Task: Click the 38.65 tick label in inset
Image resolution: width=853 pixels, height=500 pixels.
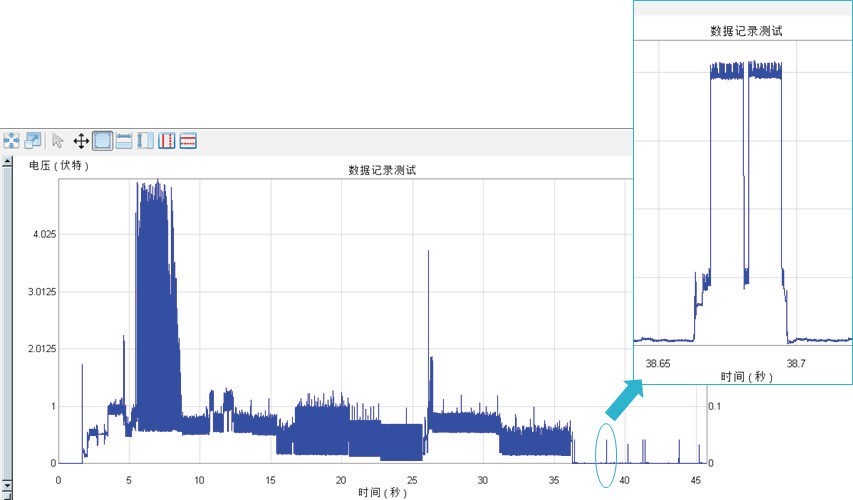Action: (658, 362)
